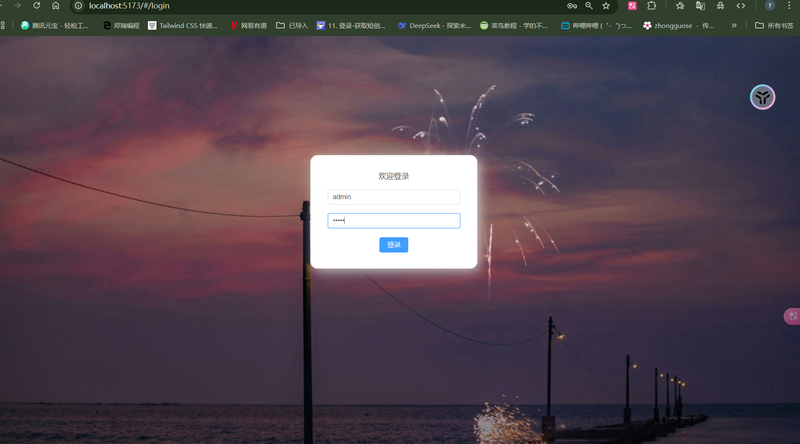Open the 菜鸟教程 bookmark
This screenshot has height=444, width=800.
pos(514,25)
